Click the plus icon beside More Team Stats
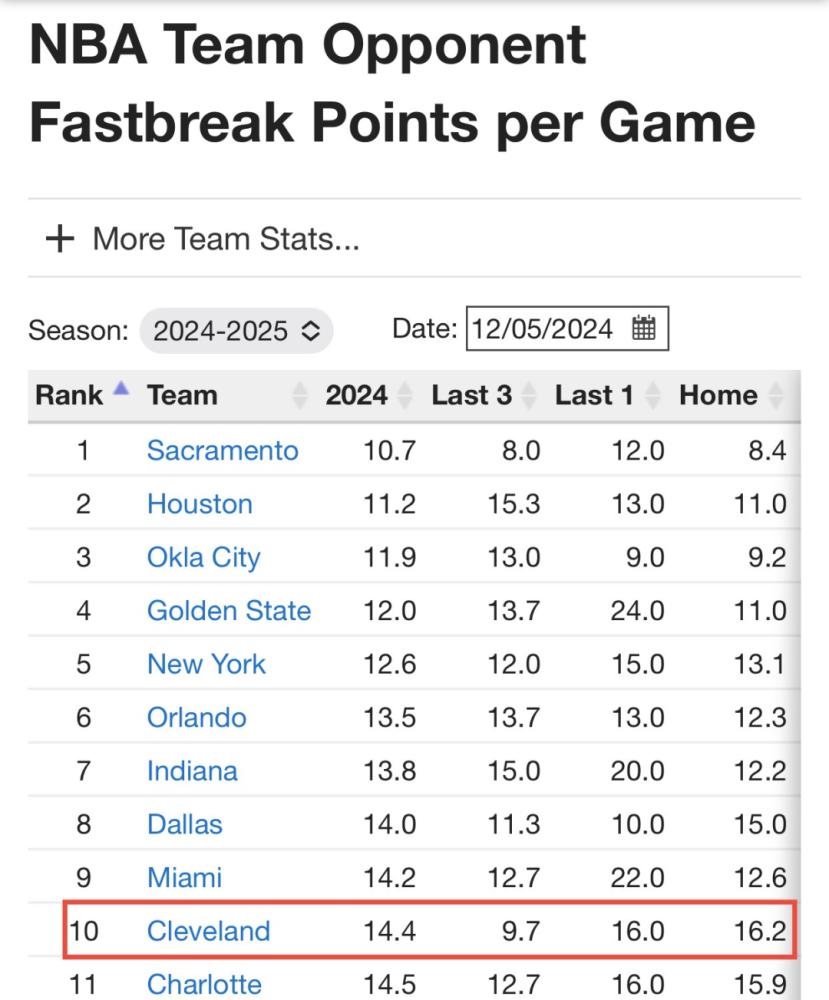829x1000 pixels. click(x=60, y=239)
